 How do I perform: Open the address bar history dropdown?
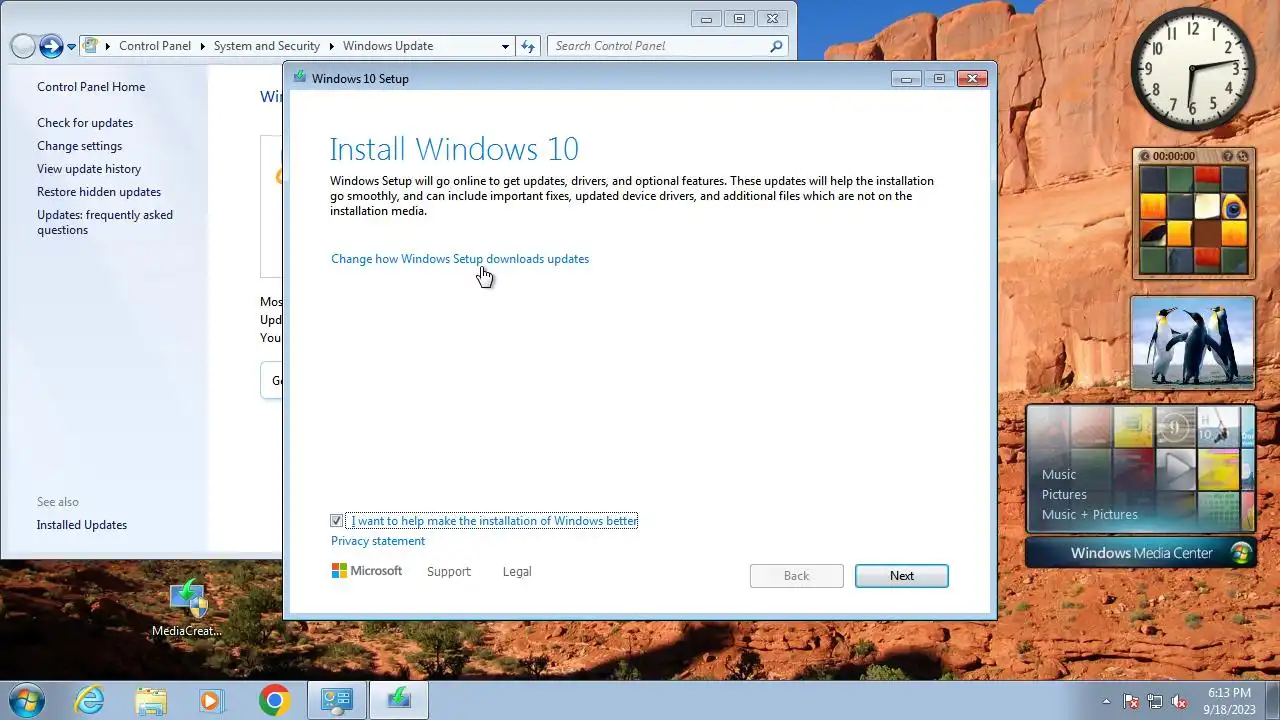point(505,46)
